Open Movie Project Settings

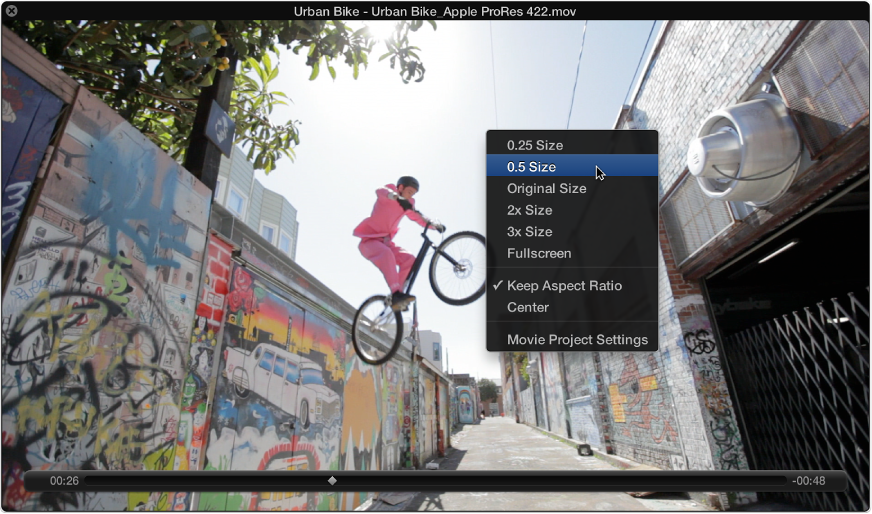(x=572, y=340)
